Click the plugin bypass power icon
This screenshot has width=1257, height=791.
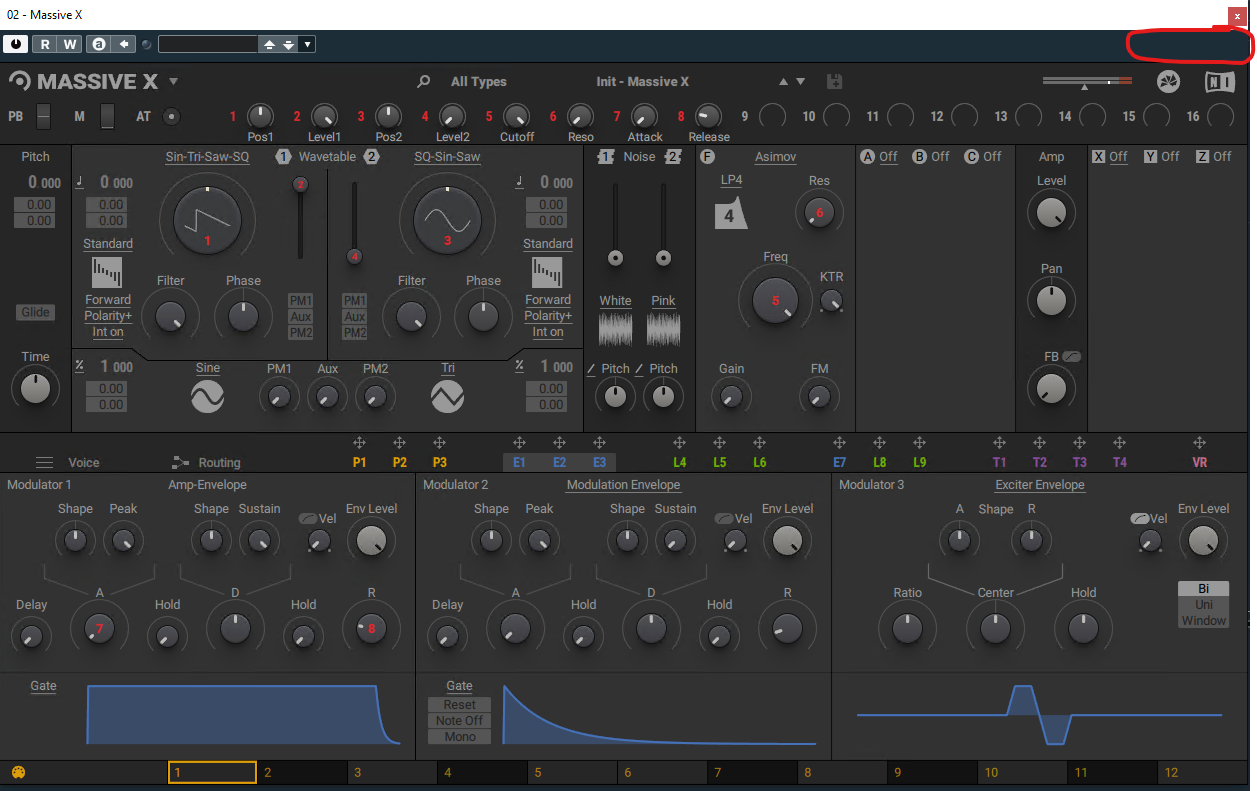click(x=16, y=44)
